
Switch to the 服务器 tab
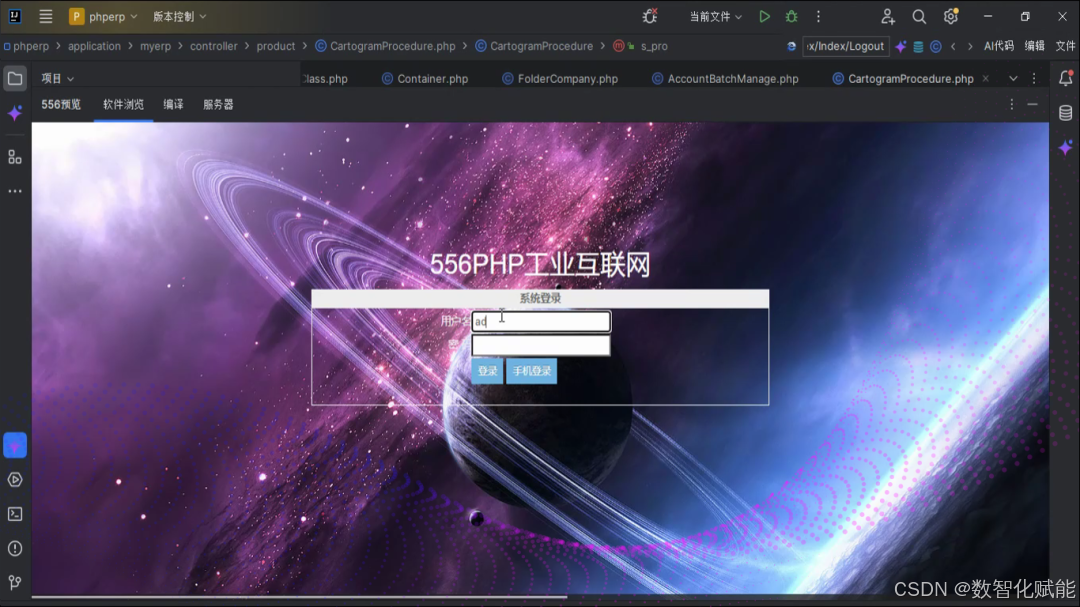218,105
